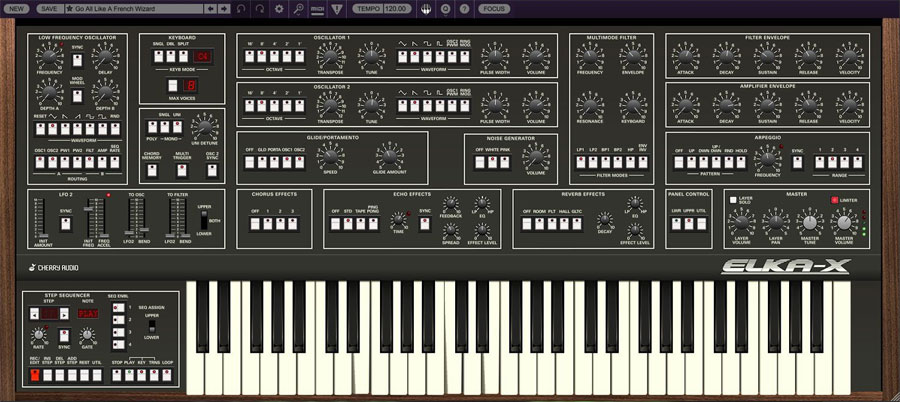Viewport: 900px width, 402px height.
Task: Click the MASTER VOLUME knob
Action: [x=843, y=223]
